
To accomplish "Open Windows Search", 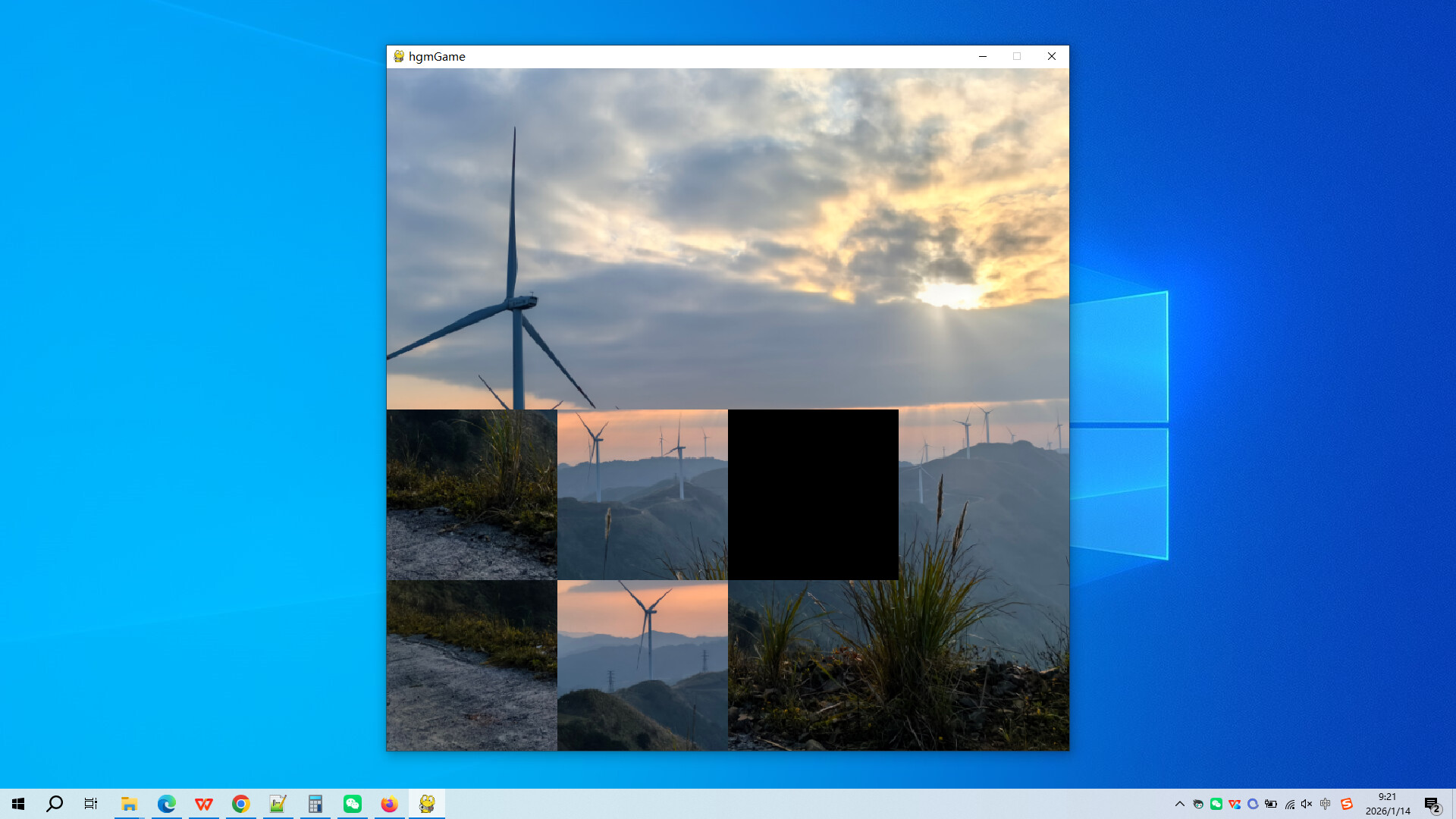I will pos(54,803).
